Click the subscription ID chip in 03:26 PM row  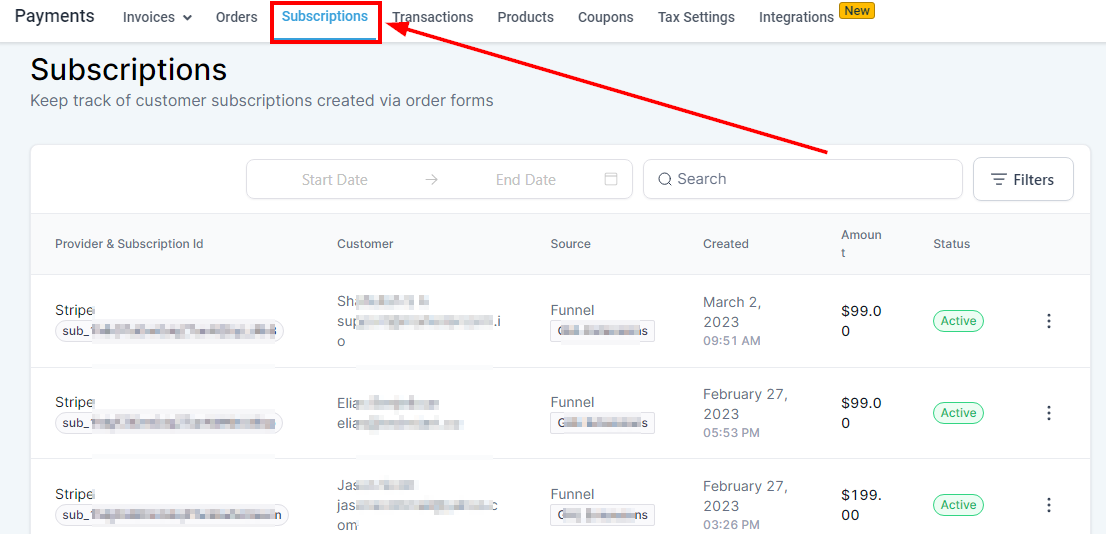[x=172, y=515]
